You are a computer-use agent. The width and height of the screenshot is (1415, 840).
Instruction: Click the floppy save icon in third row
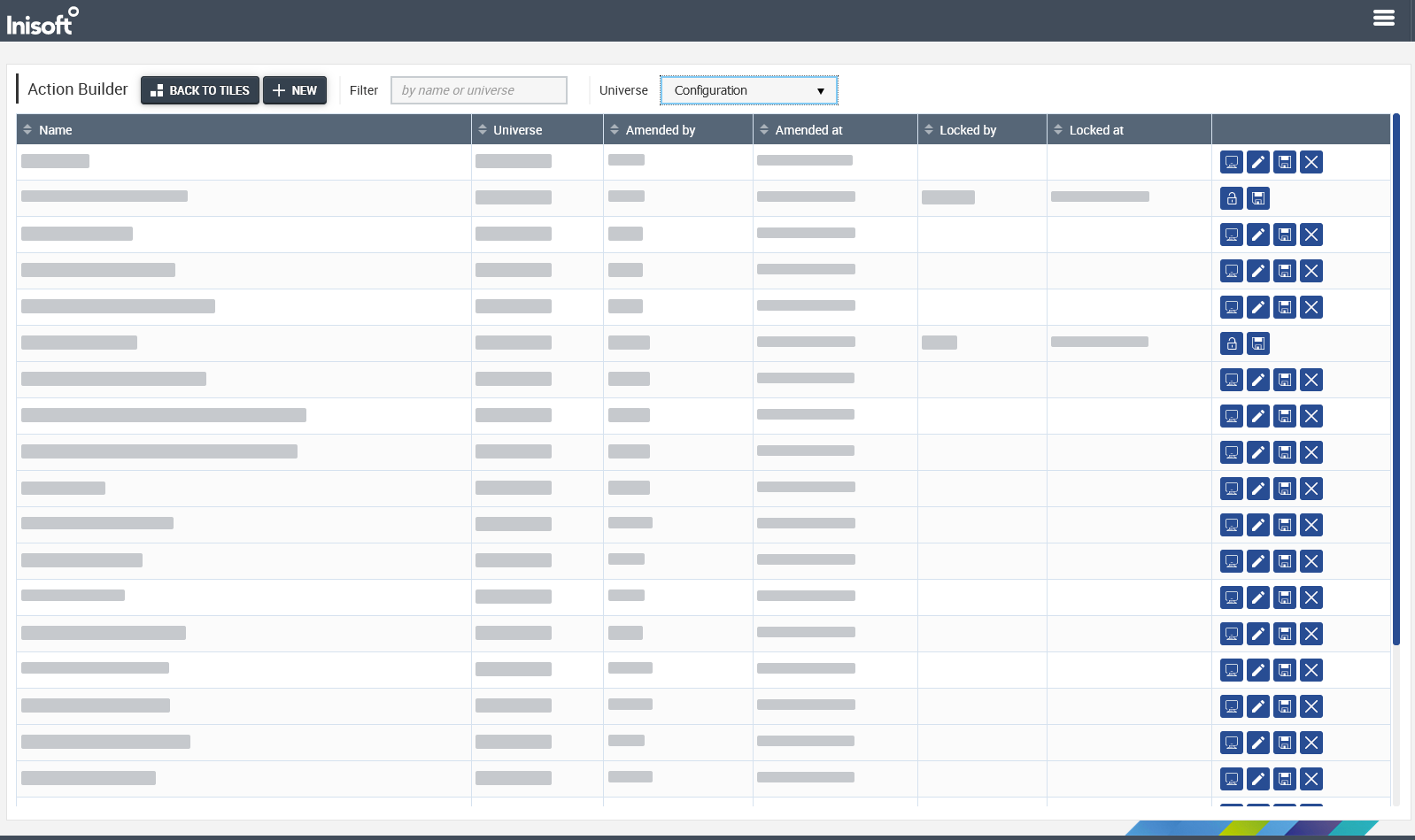point(1285,235)
